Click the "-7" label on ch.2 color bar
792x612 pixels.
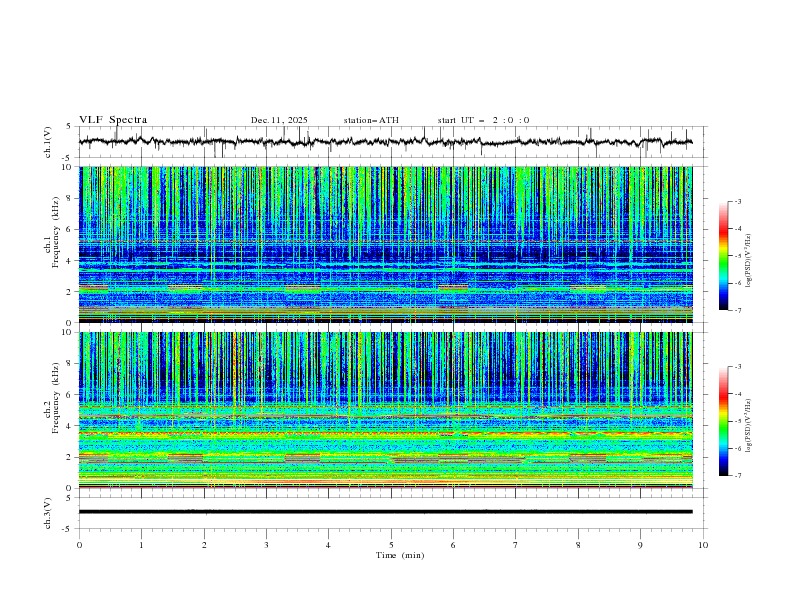click(737, 475)
